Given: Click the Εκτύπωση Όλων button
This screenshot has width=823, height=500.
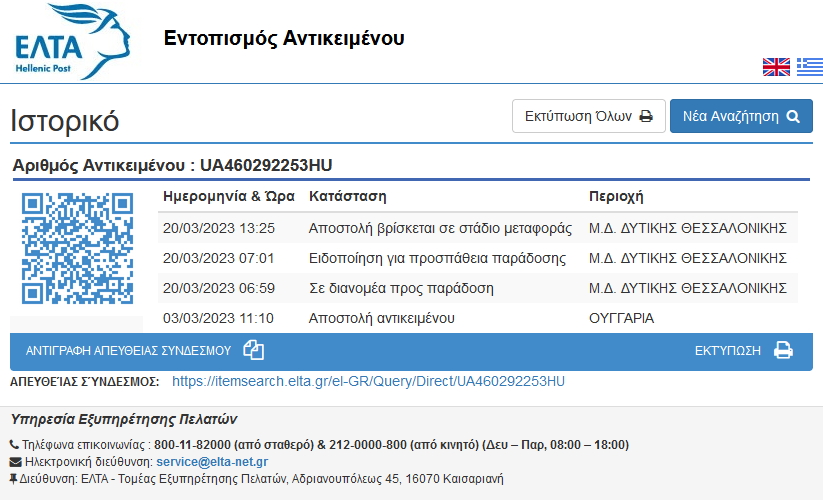Looking at the screenshot, I should pos(589,116).
